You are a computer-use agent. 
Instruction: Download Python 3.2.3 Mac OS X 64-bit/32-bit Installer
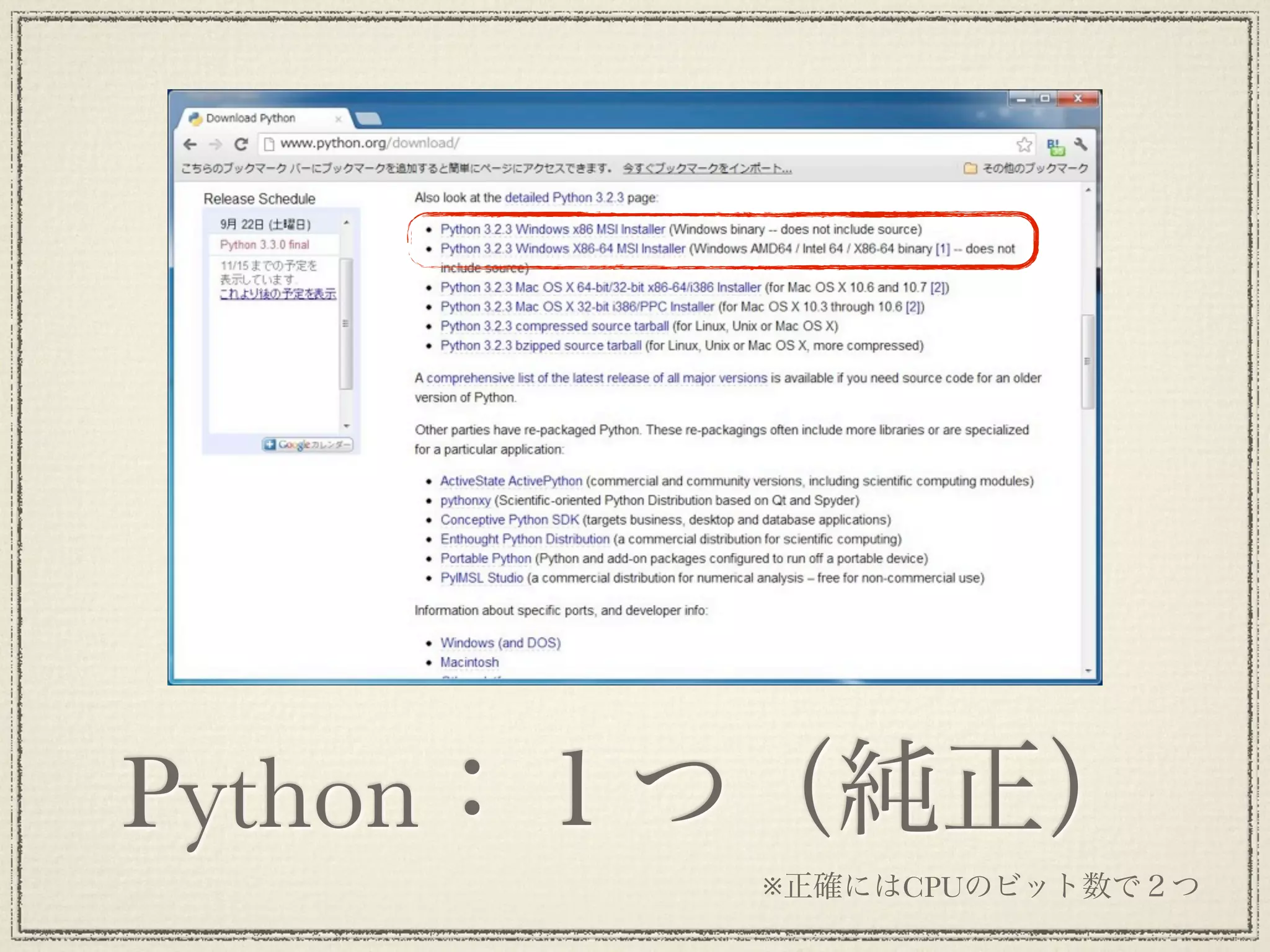(600, 288)
